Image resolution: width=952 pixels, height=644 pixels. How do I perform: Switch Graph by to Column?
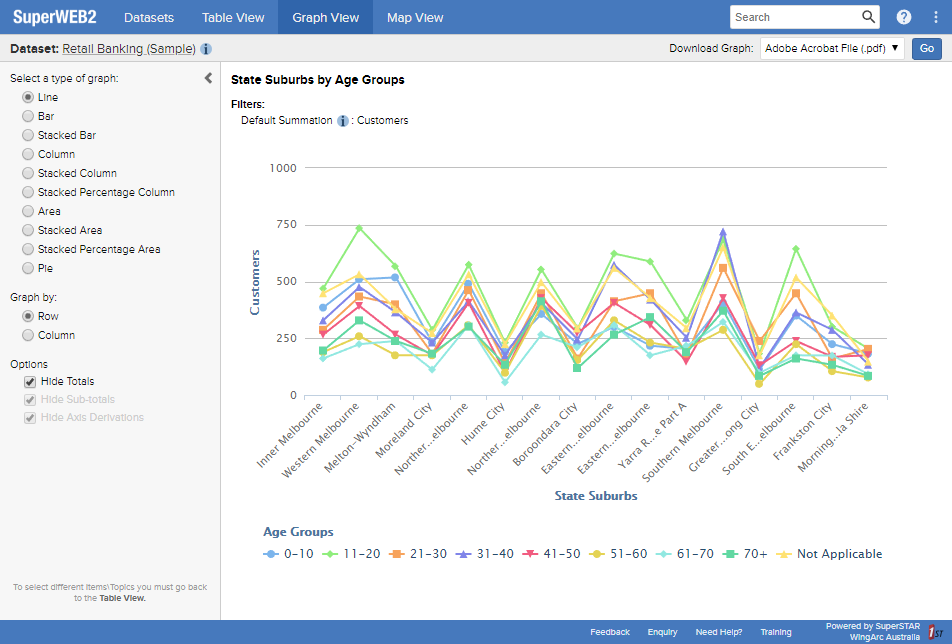click(x=27, y=334)
